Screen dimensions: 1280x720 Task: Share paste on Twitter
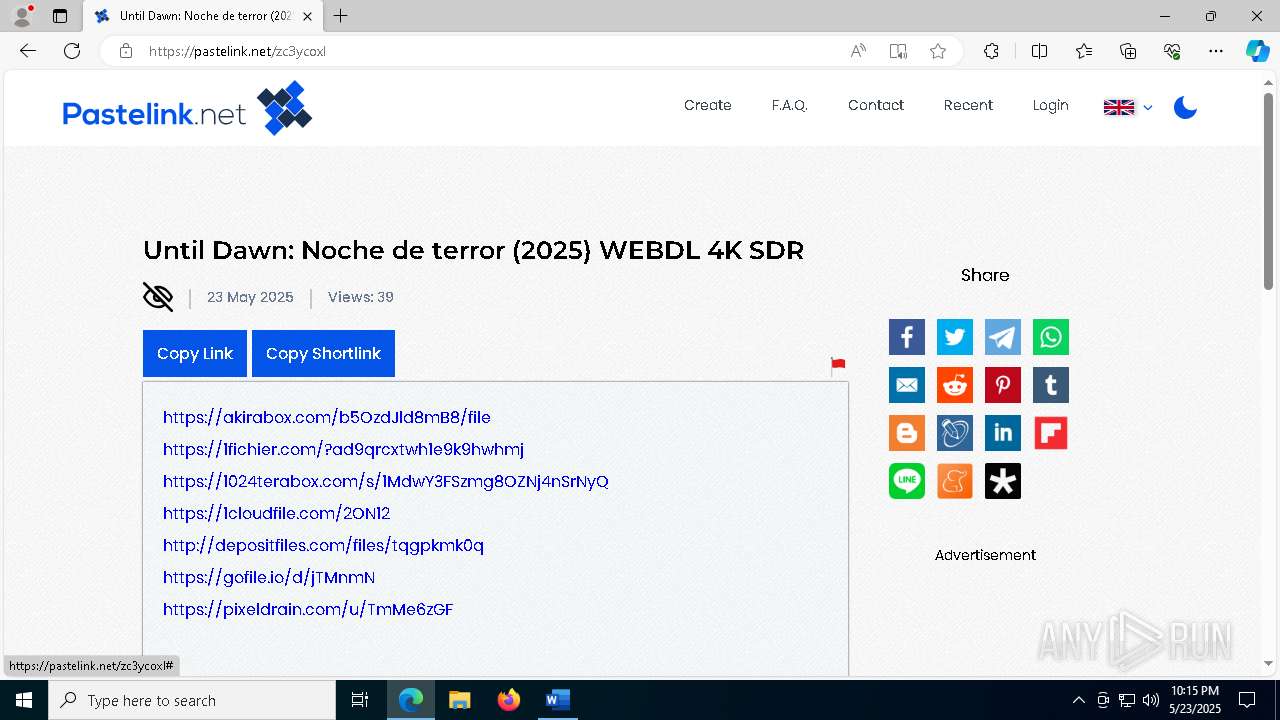(x=955, y=337)
